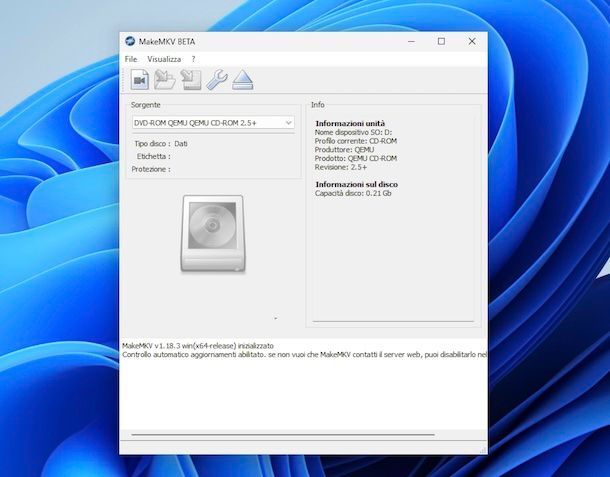610x477 pixels.
Task: Click the Open disc folder icon
Action: pyautogui.click(x=165, y=81)
